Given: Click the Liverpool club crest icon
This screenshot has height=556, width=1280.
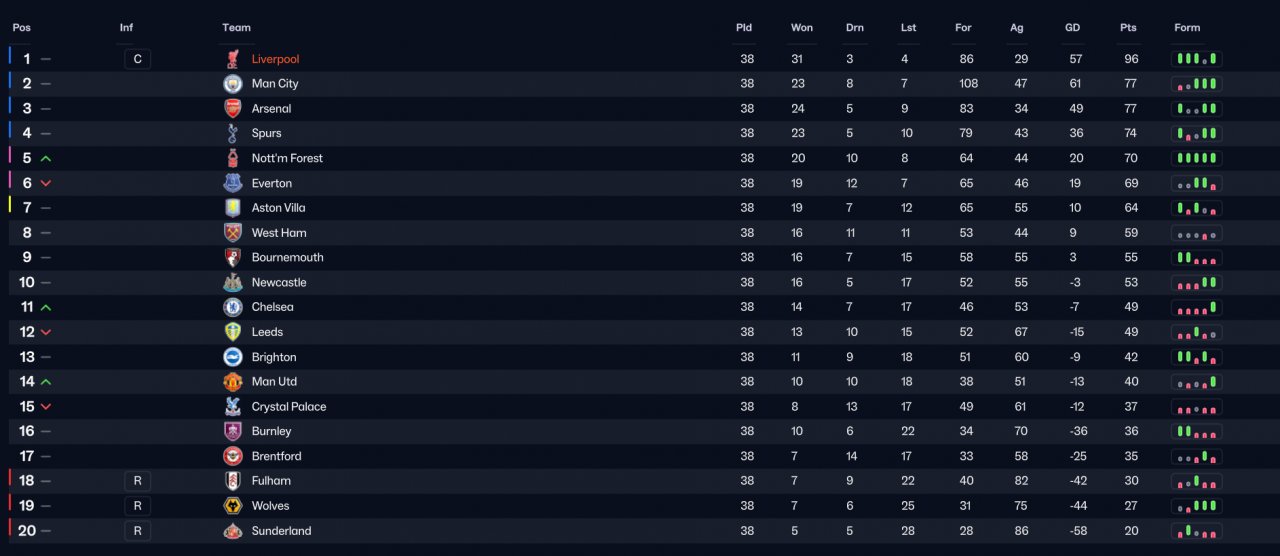Looking at the screenshot, I should pos(233,59).
